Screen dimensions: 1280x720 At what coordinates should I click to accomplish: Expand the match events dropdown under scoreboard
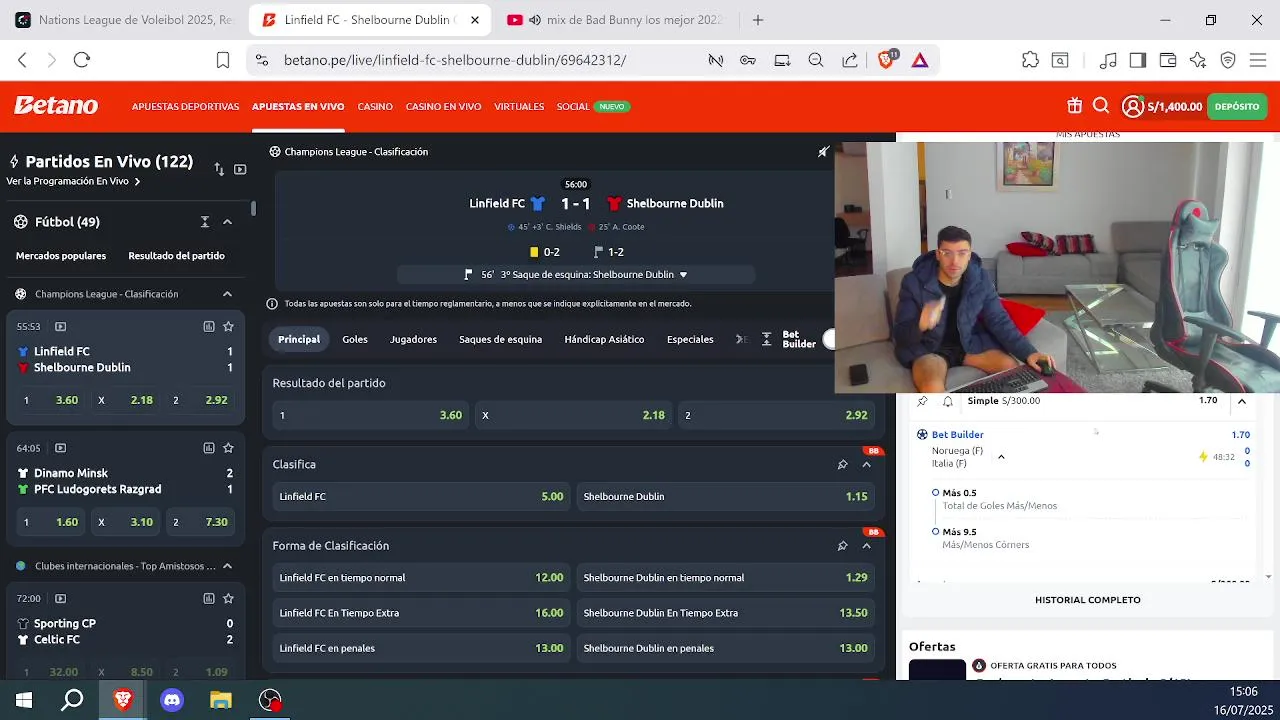pyautogui.click(x=684, y=275)
